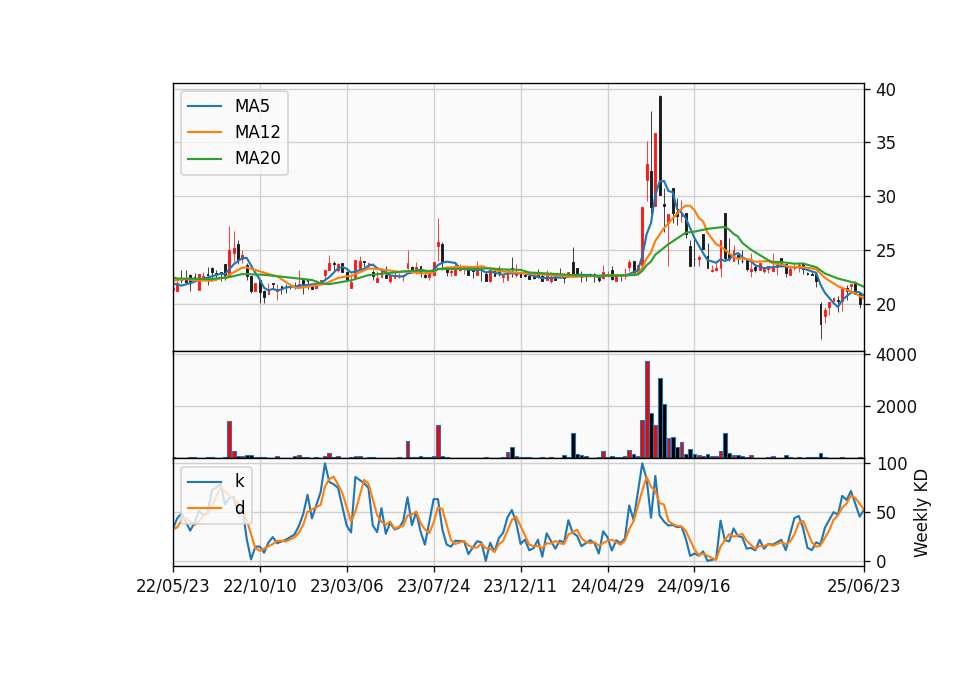Screen dimensions: 960x690
Task: Click the MA20 legend label
Action: [x=257, y=158]
